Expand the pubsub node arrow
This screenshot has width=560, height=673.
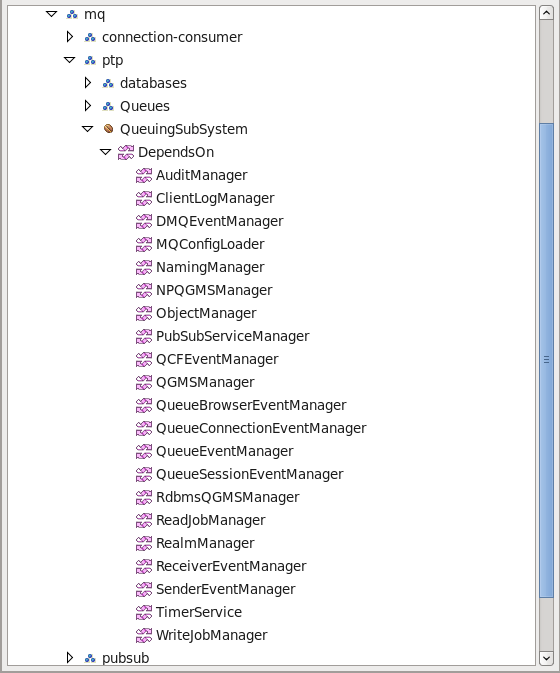[70, 658]
